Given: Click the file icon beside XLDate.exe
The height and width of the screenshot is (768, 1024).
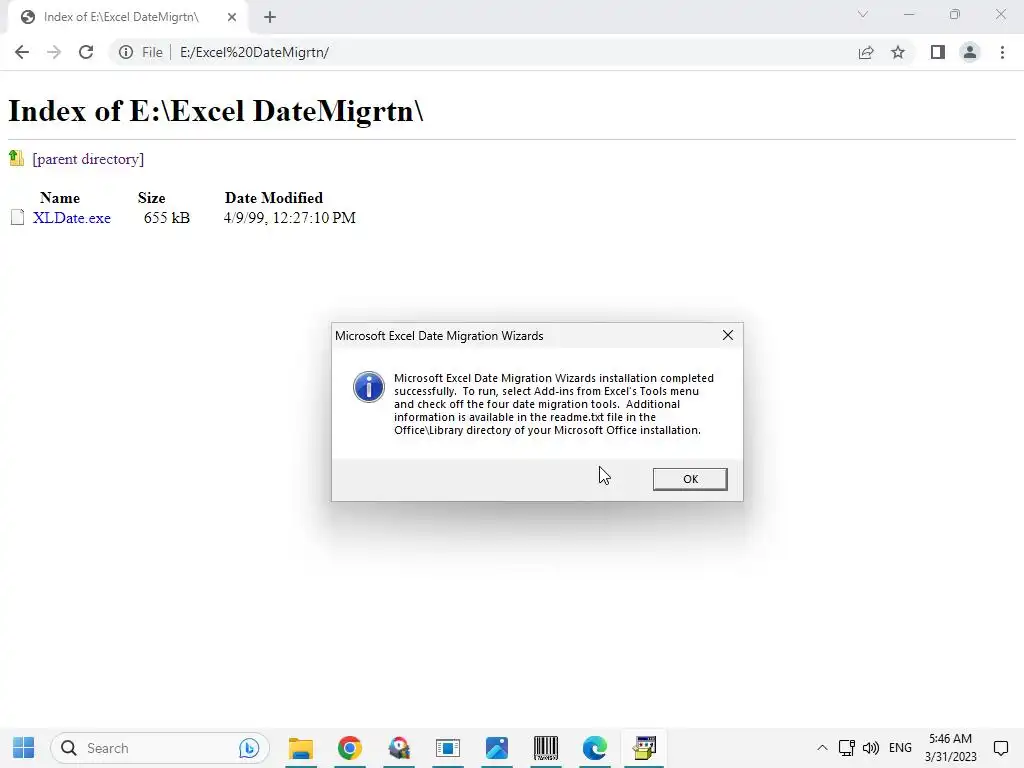Looking at the screenshot, I should [18, 217].
